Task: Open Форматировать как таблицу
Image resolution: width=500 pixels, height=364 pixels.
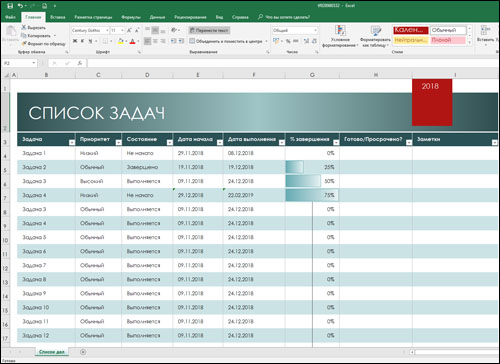Action: point(375,36)
